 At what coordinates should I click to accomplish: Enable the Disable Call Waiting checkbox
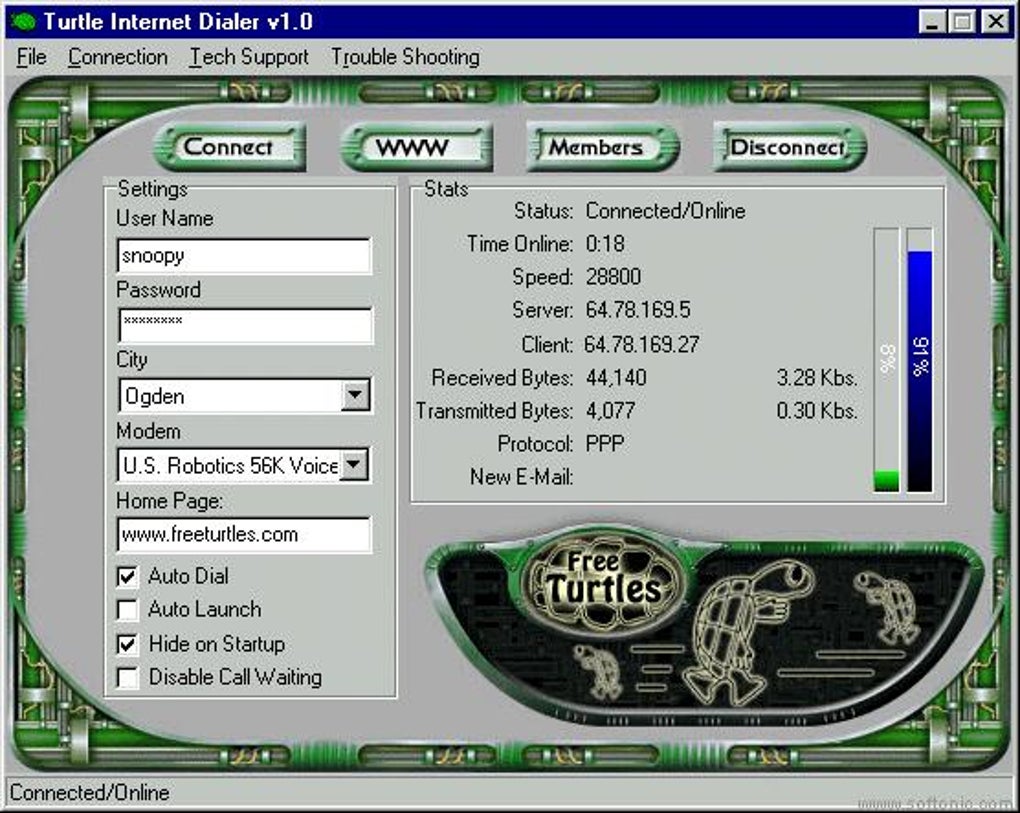[128, 678]
